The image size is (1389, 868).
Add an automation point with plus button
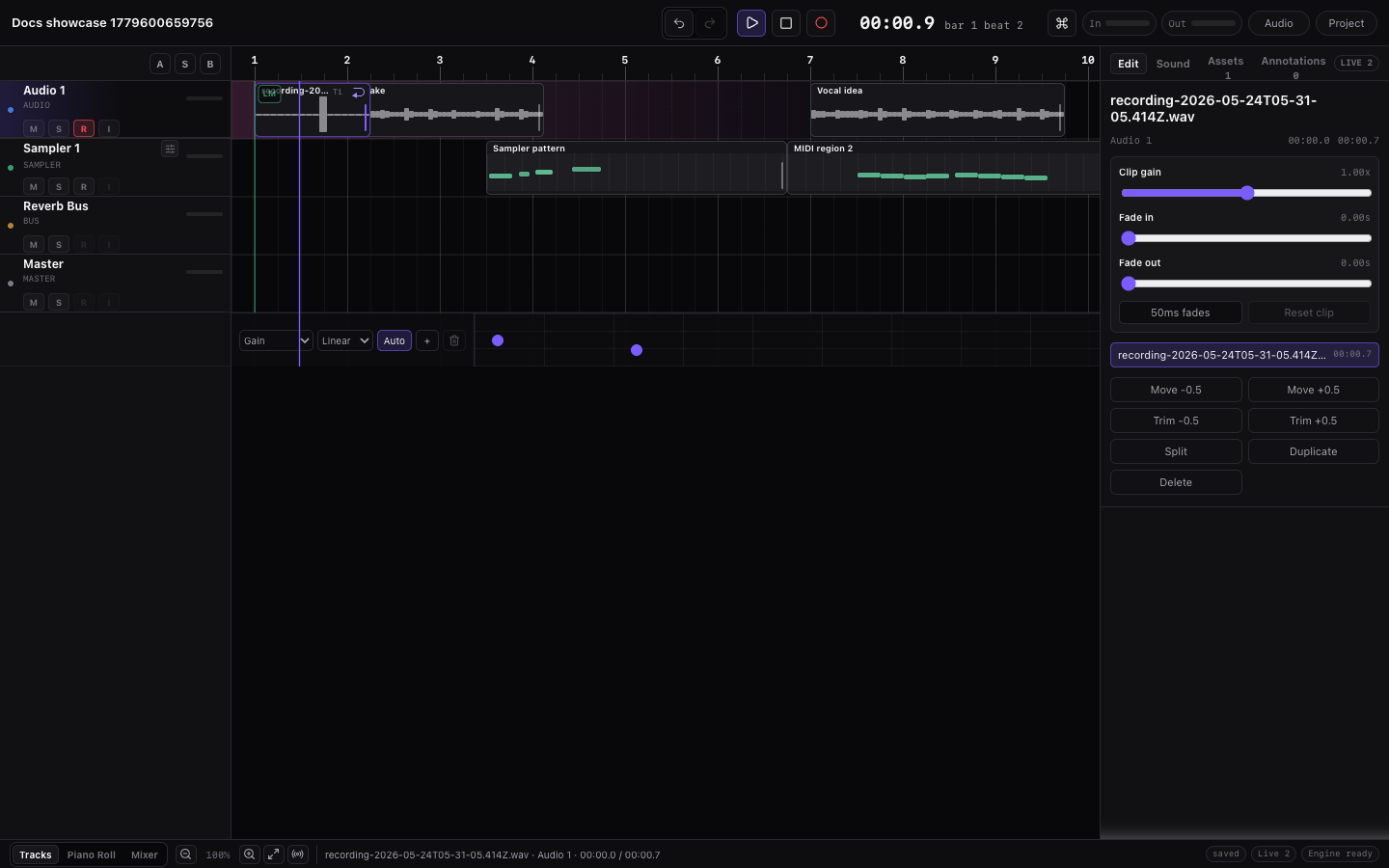pyautogui.click(x=427, y=340)
